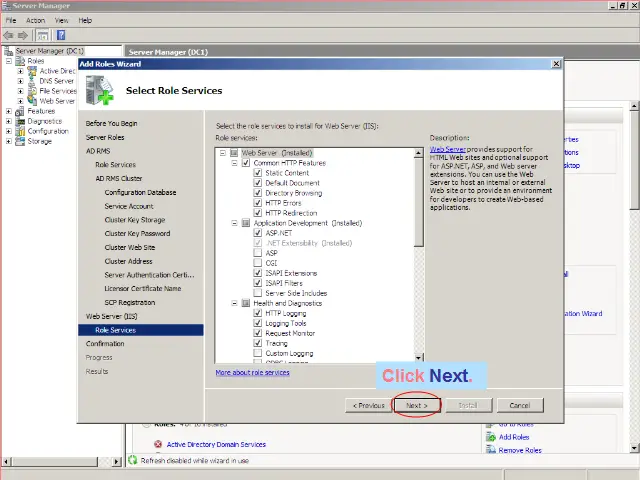Uncheck the Static Content checkbox
This screenshot has width=640, height=480.
coord(258,173)
